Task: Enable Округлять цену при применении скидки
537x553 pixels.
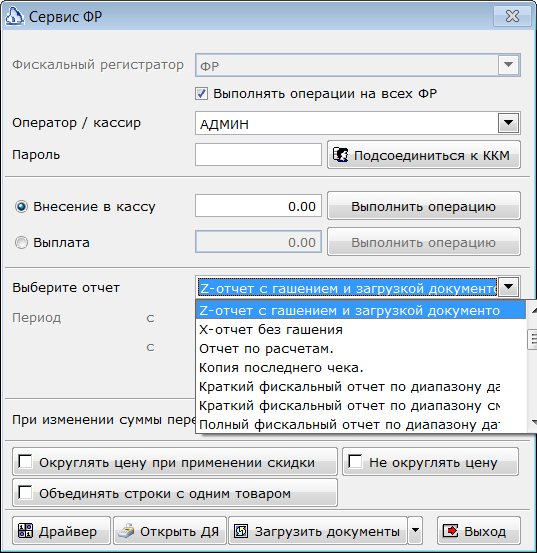Action: click(25, 461)
